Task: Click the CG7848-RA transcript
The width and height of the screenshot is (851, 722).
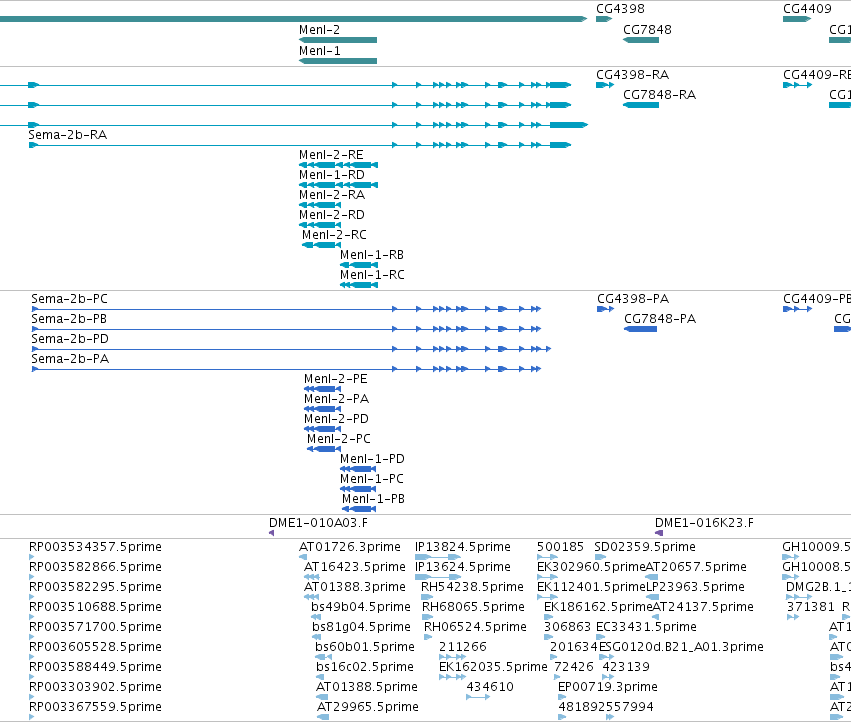Action: pyautogui.click(x=640, y=105)
